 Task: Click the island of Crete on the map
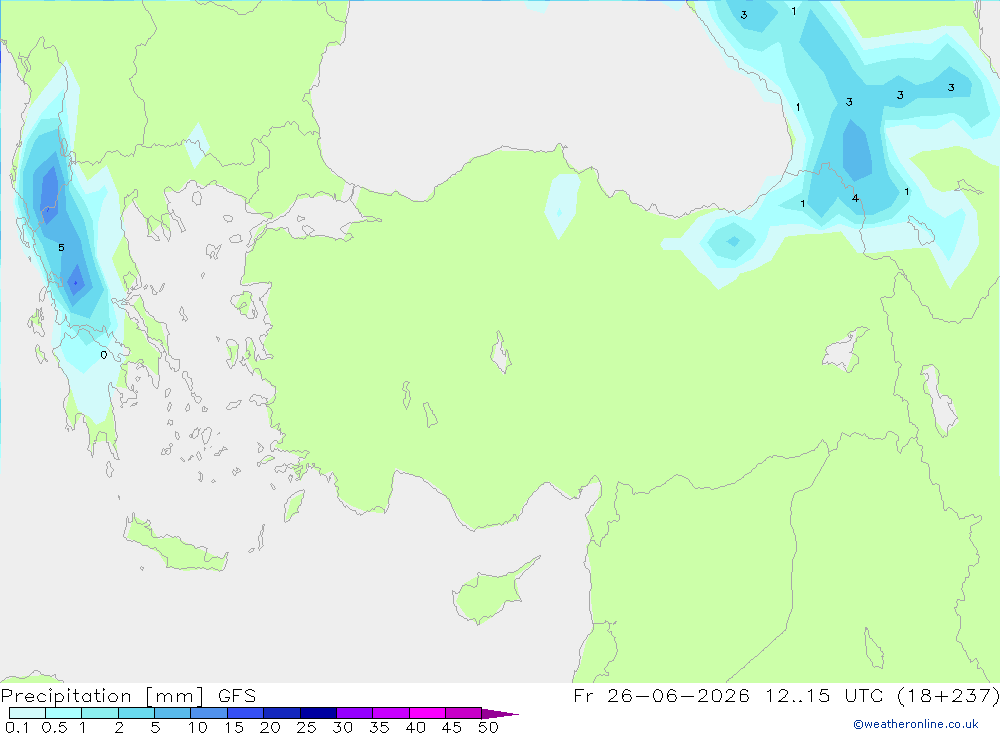(175, 546)
